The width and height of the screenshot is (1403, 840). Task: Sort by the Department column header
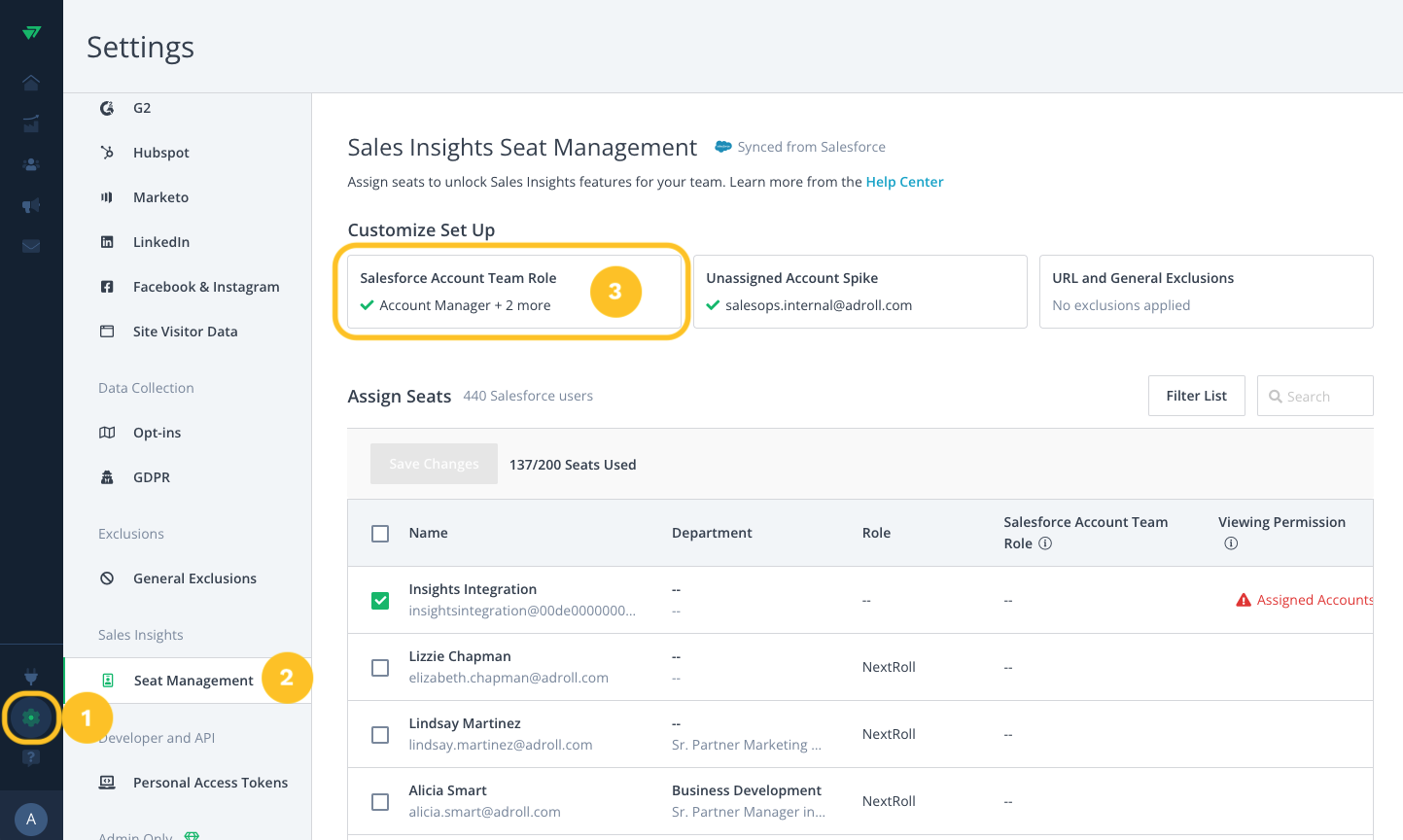pyautogui.click(x=712, y=533)
